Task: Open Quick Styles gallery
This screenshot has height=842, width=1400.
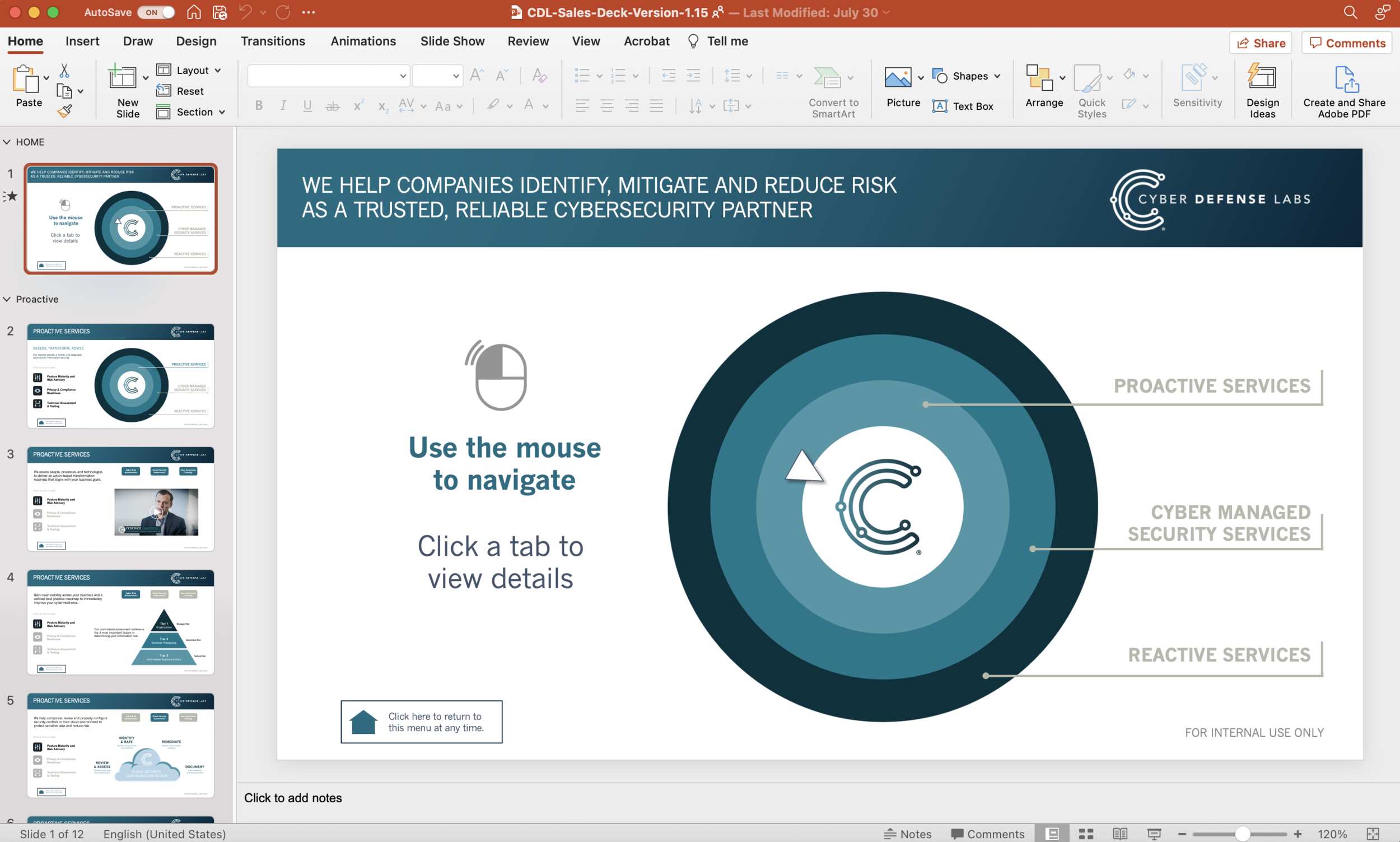Action: (1091, 91)
